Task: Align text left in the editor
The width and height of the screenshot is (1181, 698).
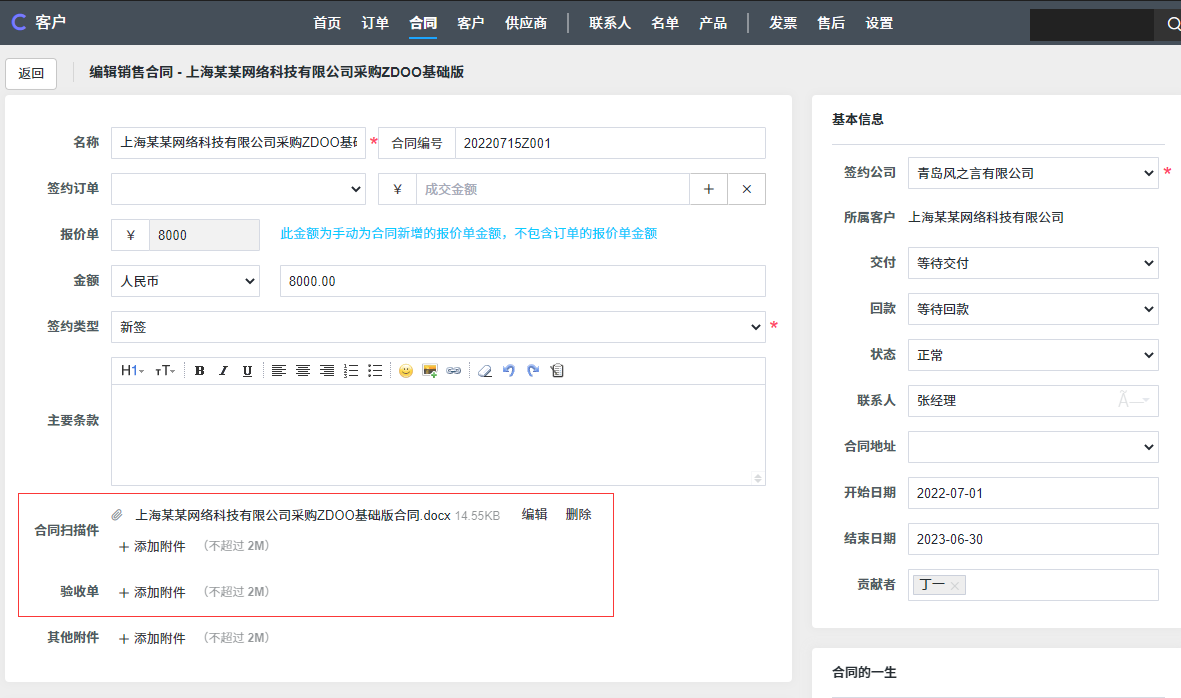Action: point(279,370)
